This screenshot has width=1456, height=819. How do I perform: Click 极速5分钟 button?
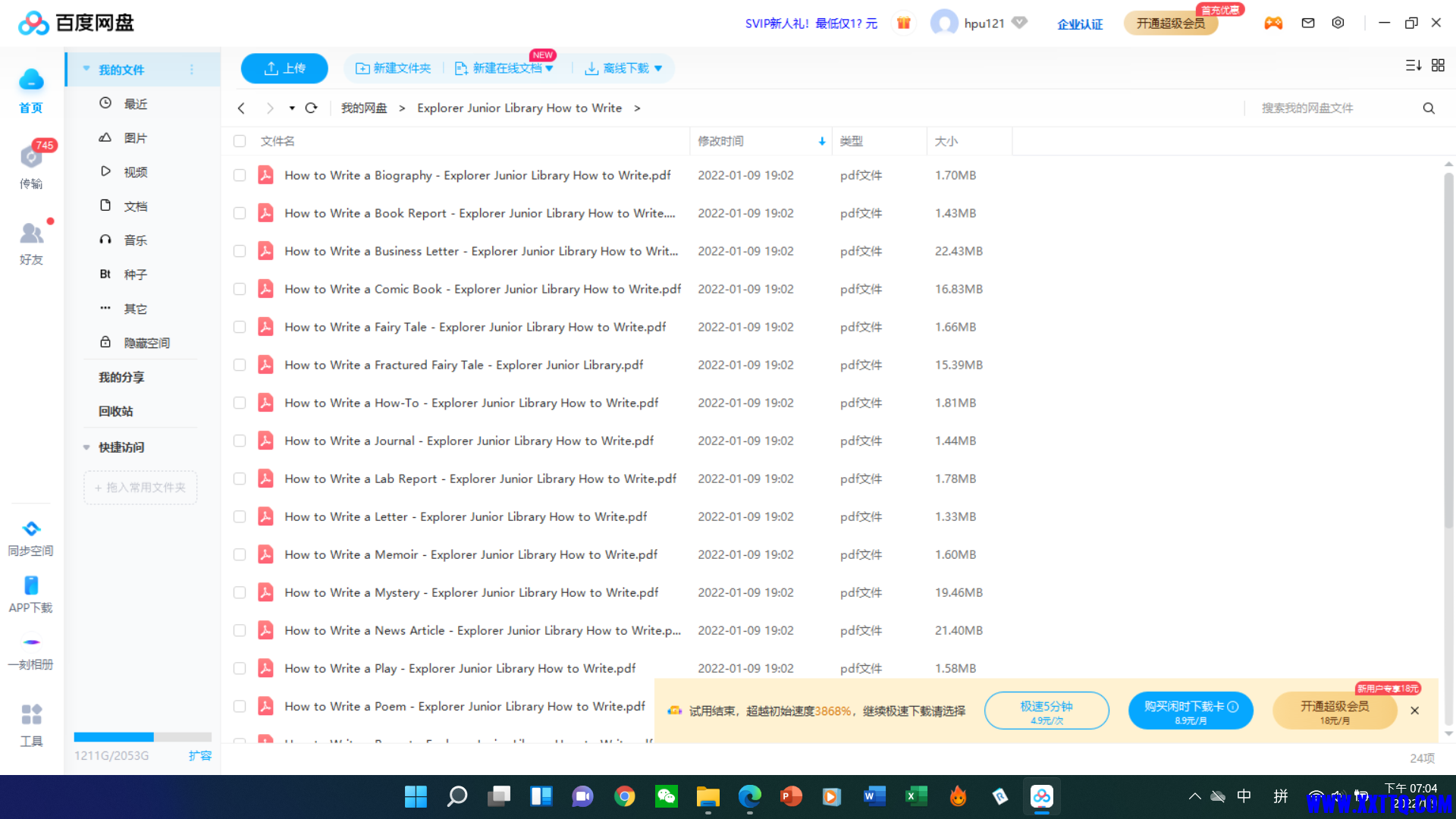(x=1046, y=711)
